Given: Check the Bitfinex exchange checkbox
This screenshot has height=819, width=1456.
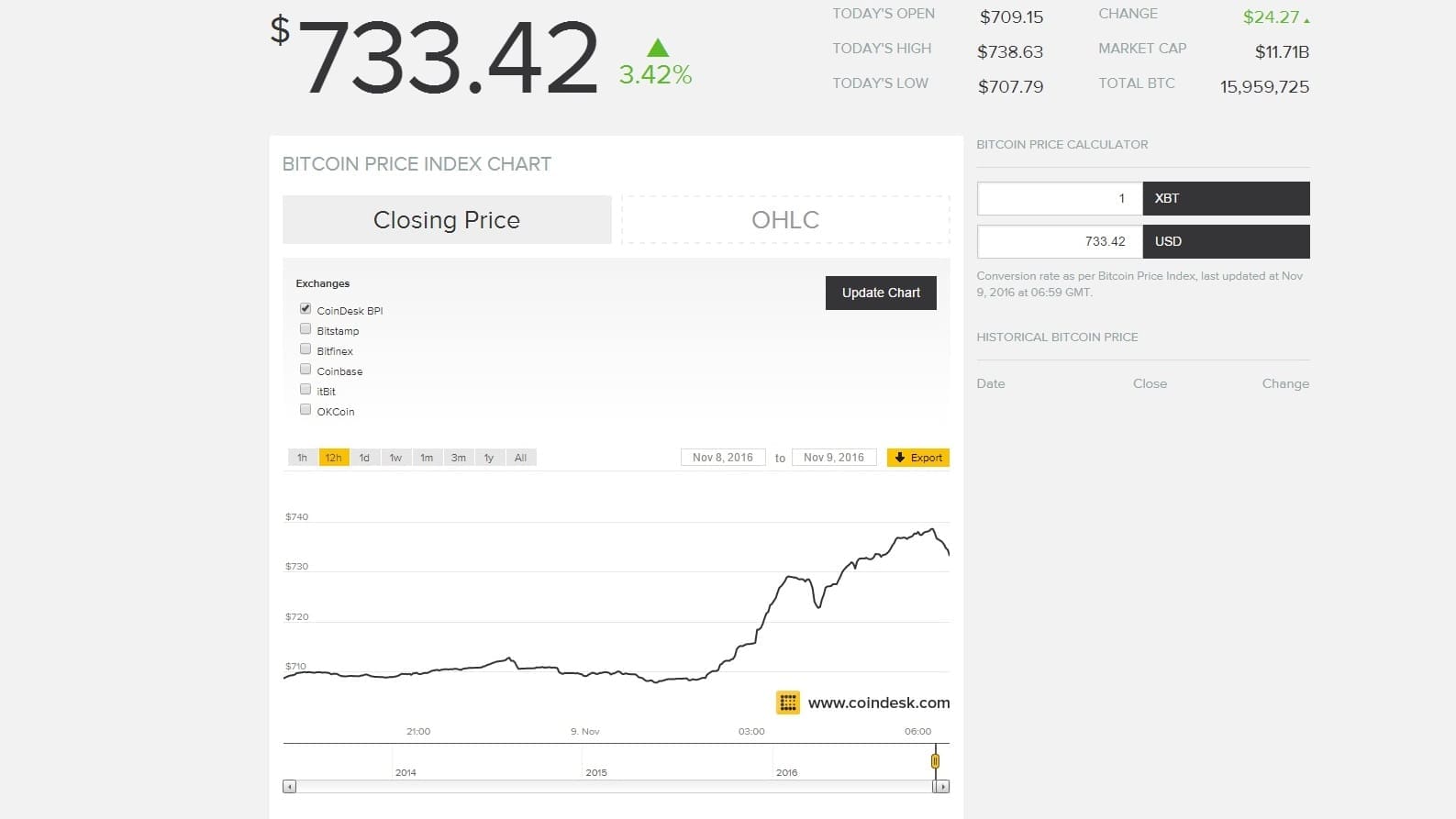Looking at the screenshot, I should (306, 349).
